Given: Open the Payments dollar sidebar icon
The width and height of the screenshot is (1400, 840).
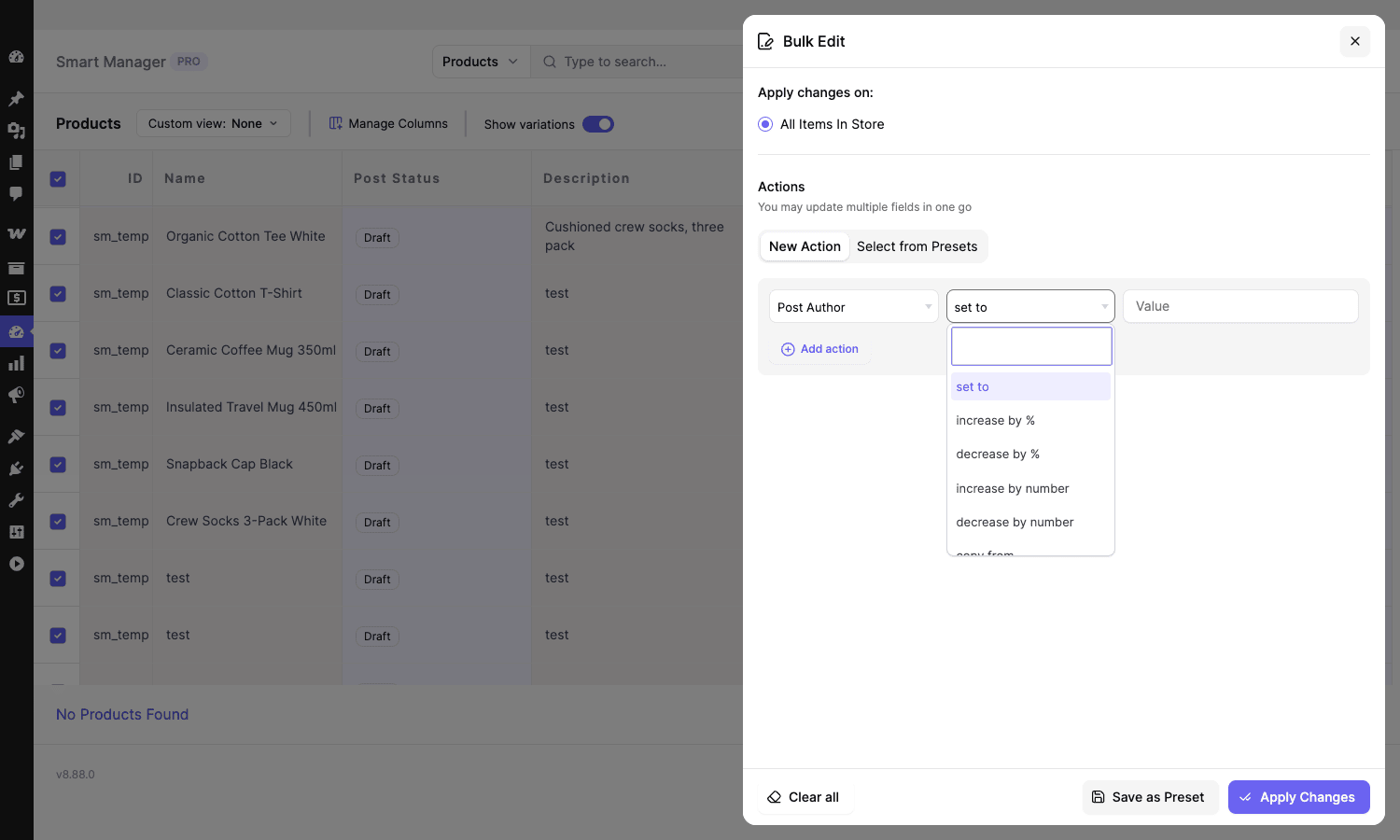Looking at the screenshot, I should [16, 299].
